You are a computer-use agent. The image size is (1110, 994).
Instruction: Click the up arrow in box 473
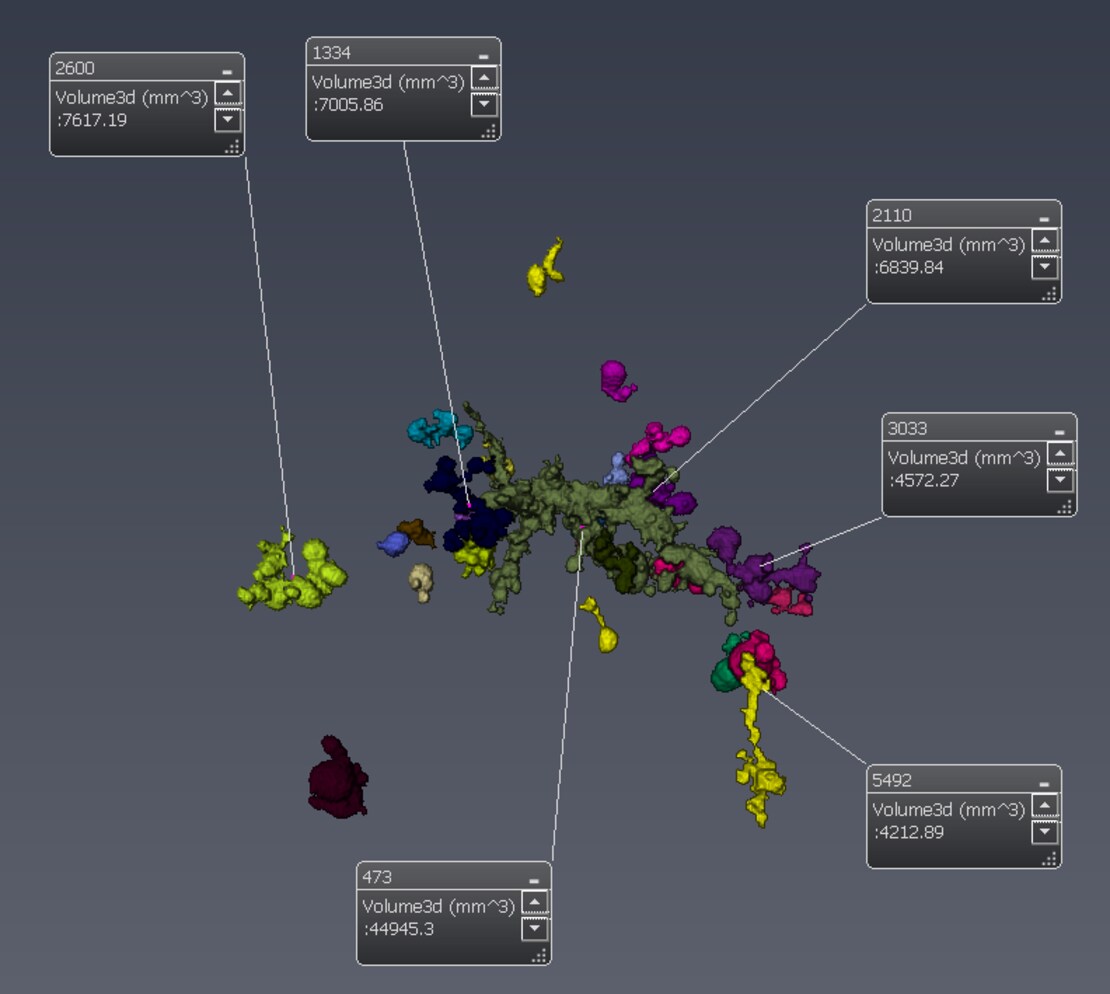pos(536,901)
